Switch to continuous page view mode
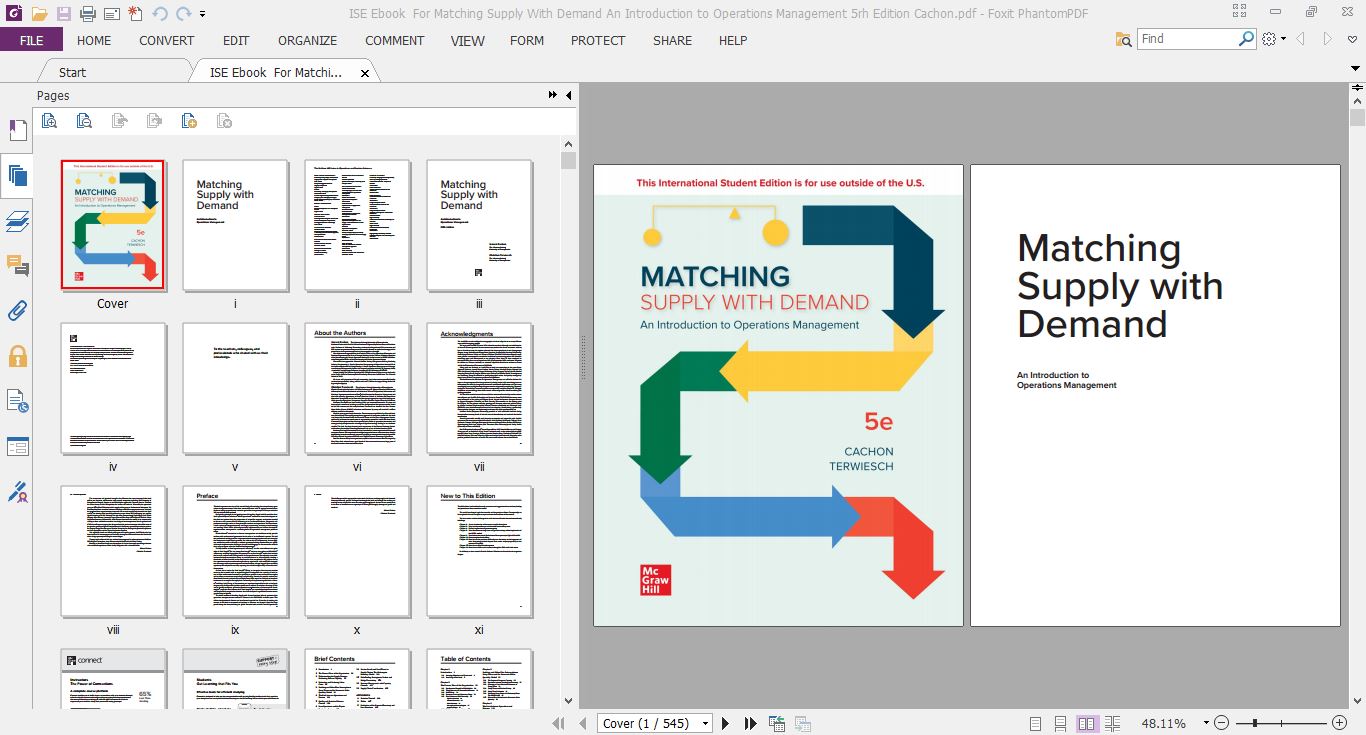Image resolution: width=1366 pixels, height=735 pixels. coord(1061,723)
